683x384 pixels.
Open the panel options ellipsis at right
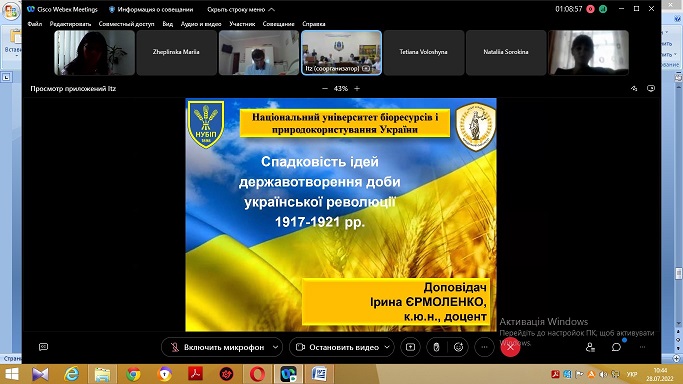pos(642,347)
